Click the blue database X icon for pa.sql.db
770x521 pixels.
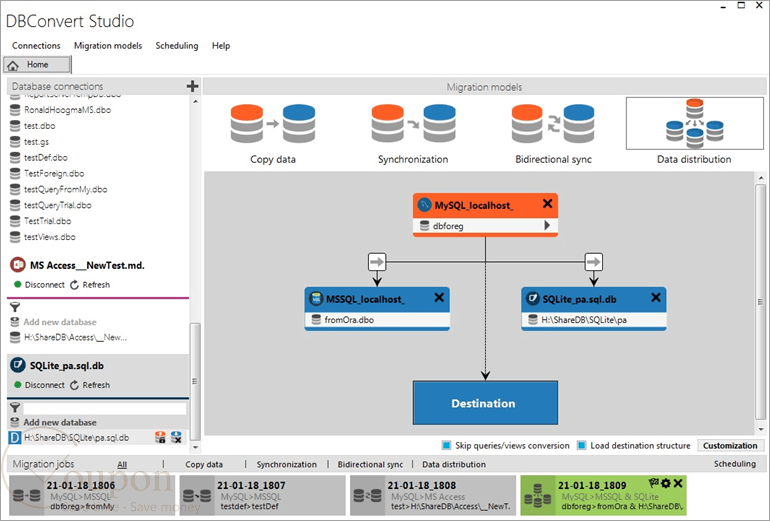coord(176,437)
